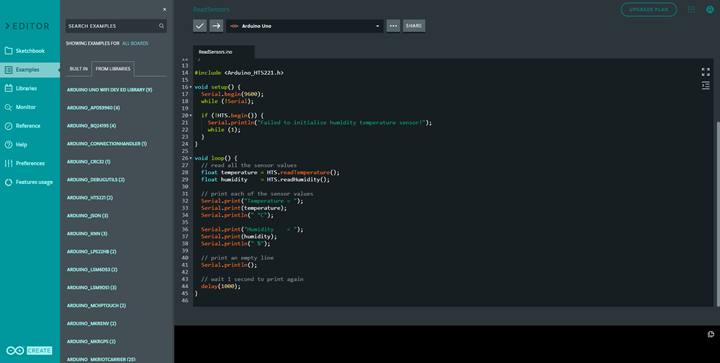The width and height of the screenshot is (720, 363).
Task: Open Examples in the sidebar
Action: coord(30,70)
